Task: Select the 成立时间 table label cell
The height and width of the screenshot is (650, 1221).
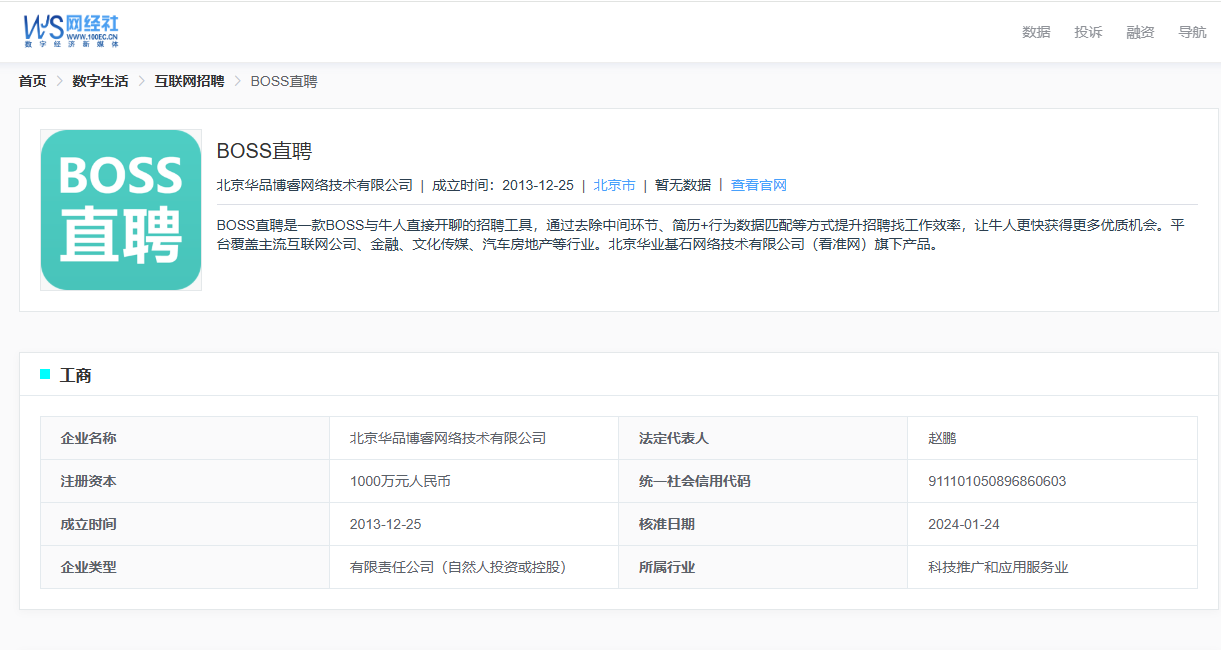Action: tap(185, 524)
